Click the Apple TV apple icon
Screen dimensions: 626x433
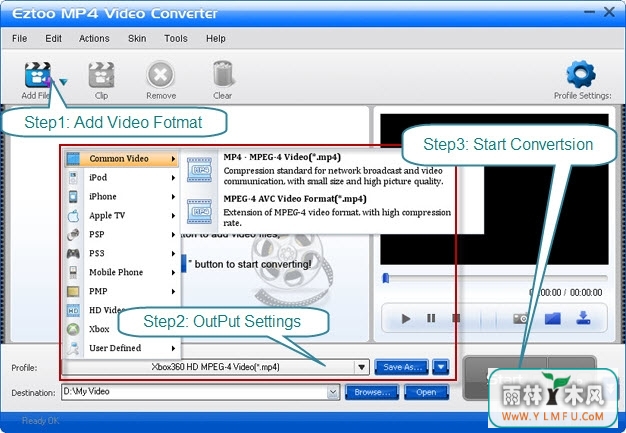[x=73, y=216]
